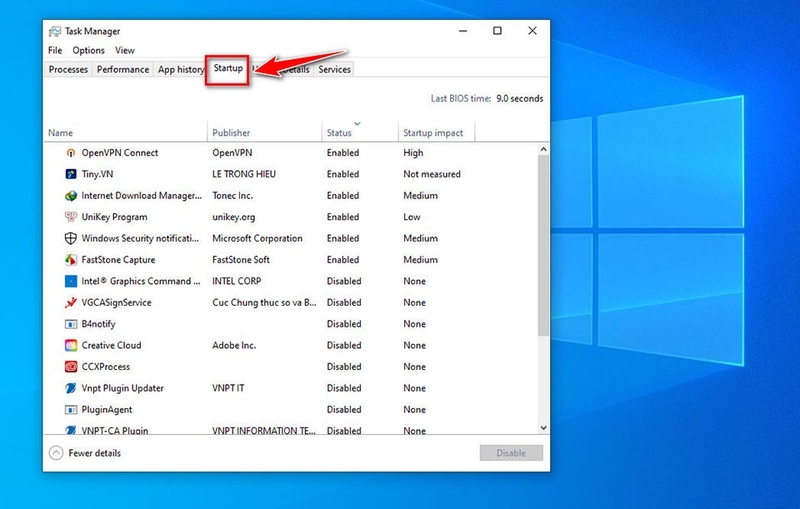Click publisher 'unikey.org'
The width and height of the screenshot is (800, 509).
(234, 217)
